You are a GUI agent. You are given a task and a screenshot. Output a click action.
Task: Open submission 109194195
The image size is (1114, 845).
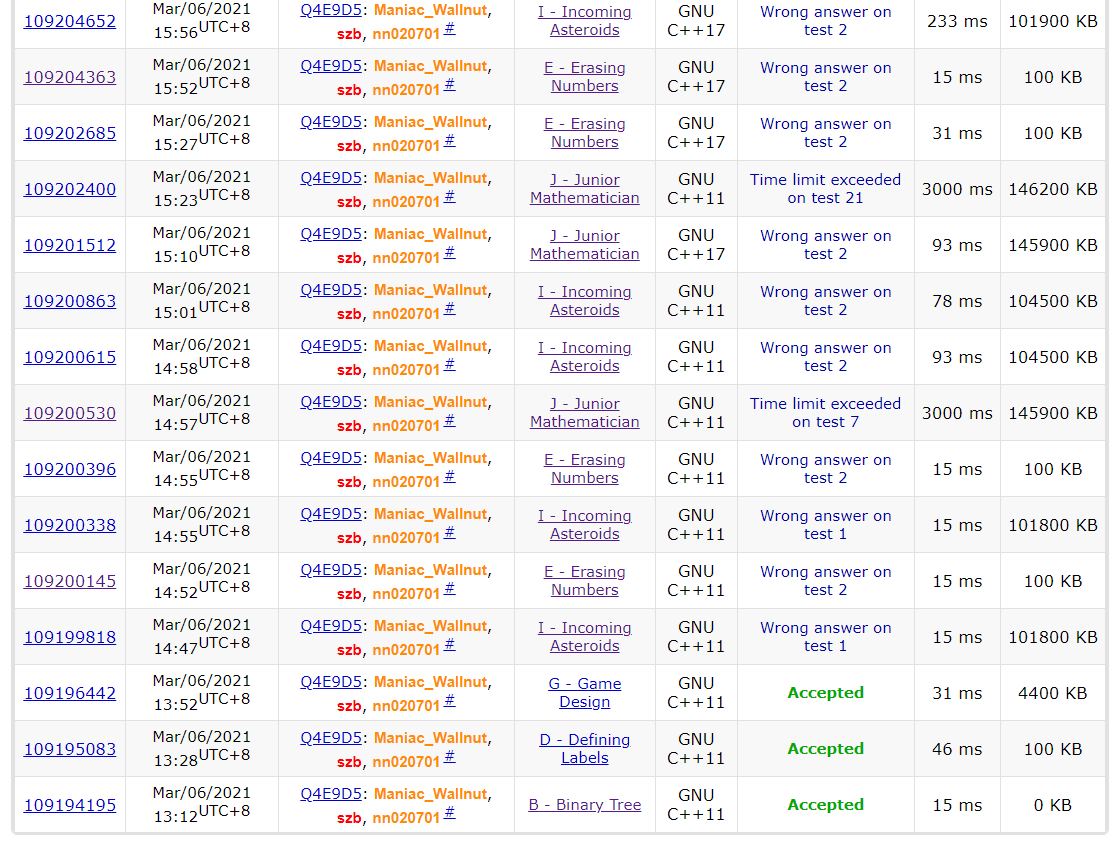69,805
